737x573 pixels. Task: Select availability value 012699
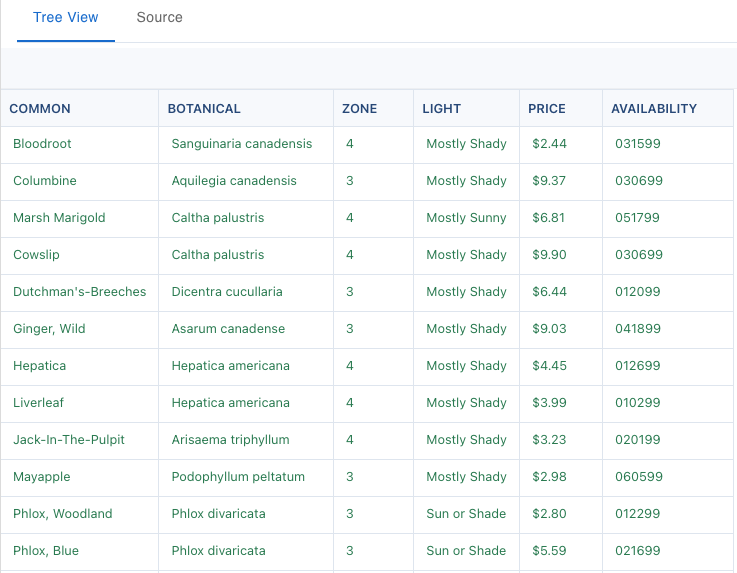tap(668, 366)
